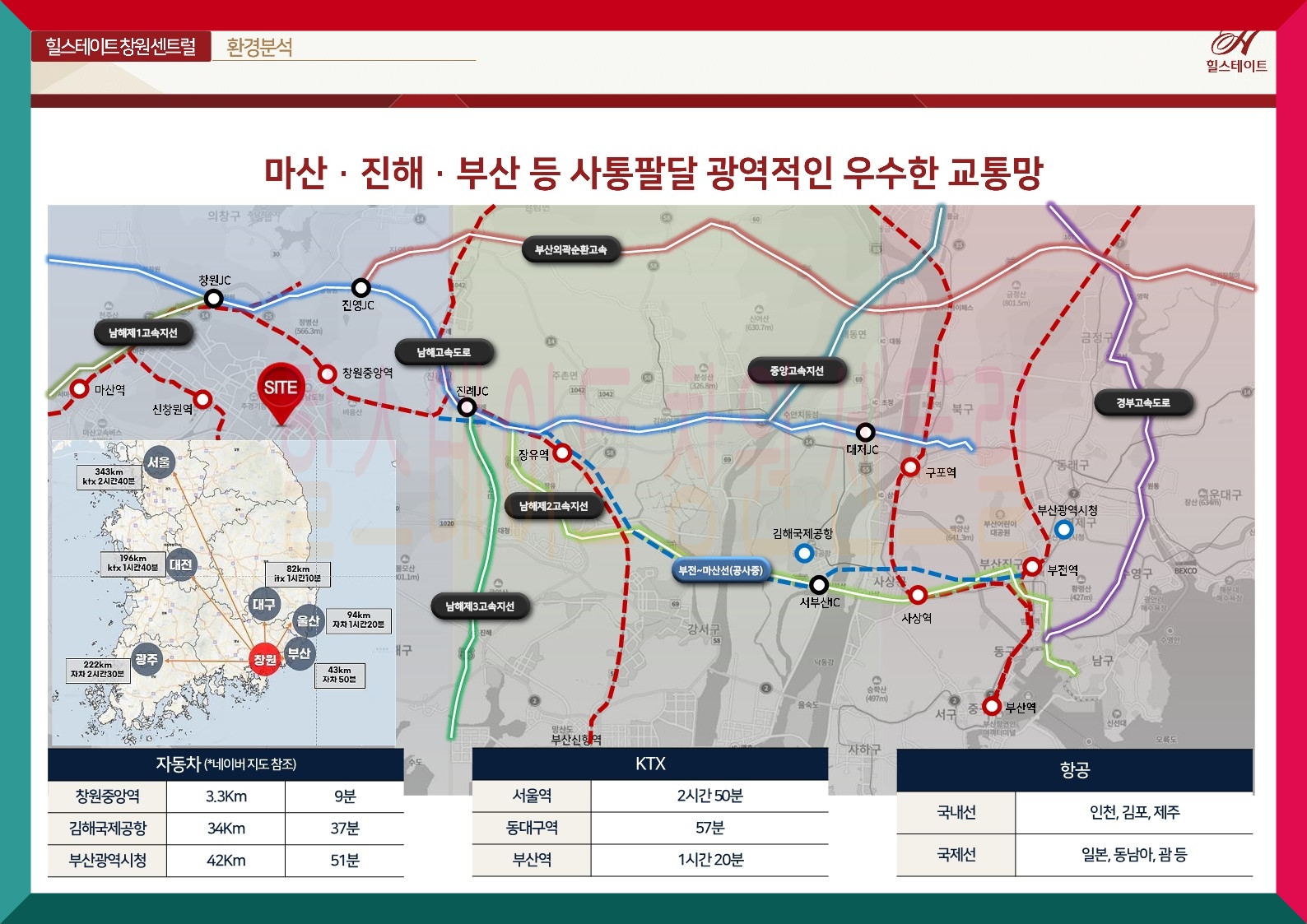Click the 2시간 50분 travel time cell
The height and width of the screenshot is (924, 1307).
pos(710,796)
